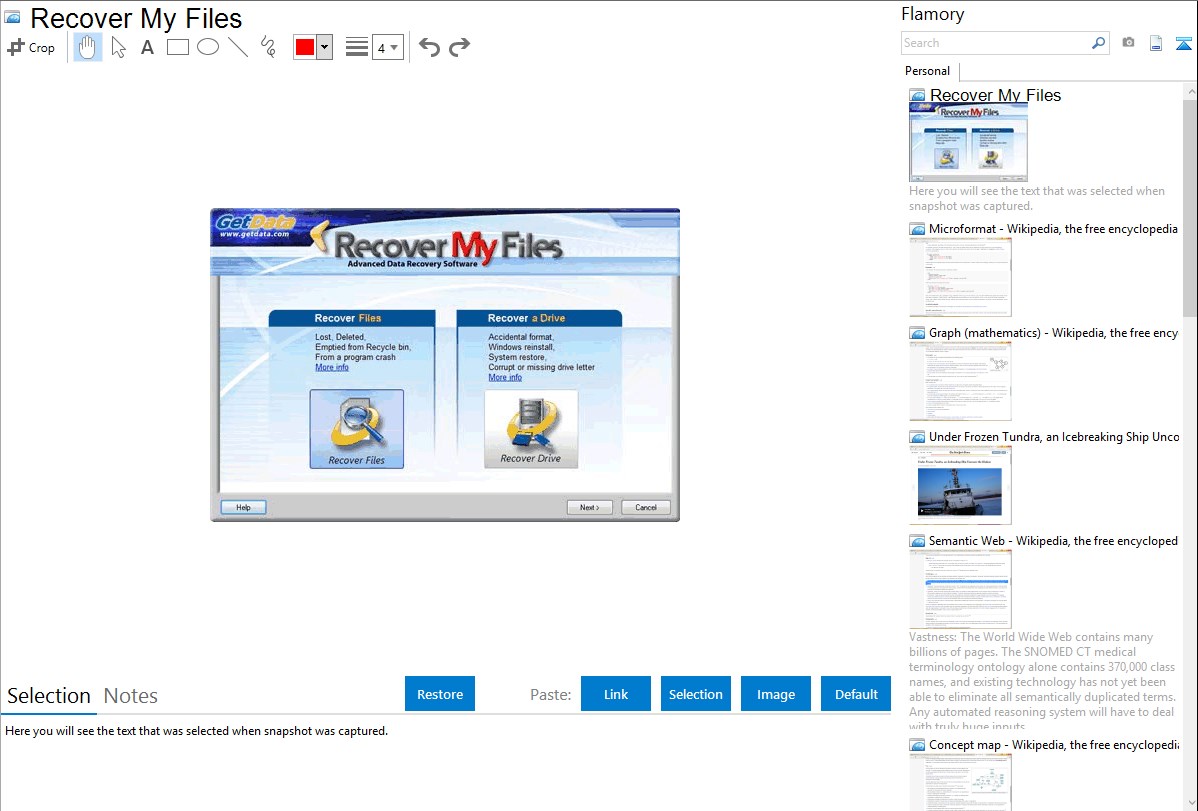Click the line thickness bars icon

(x=357, y=47)
